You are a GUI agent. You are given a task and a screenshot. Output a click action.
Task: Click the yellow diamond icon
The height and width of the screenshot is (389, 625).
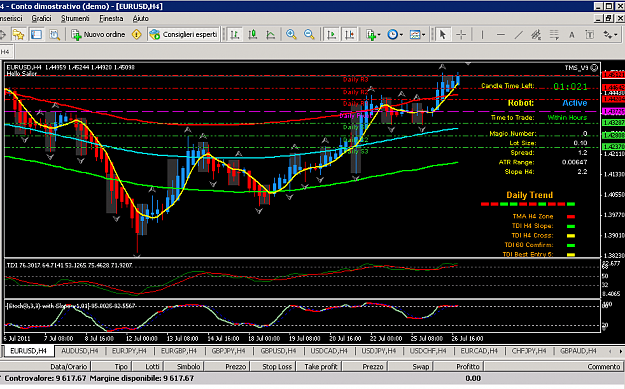point(137,35)
